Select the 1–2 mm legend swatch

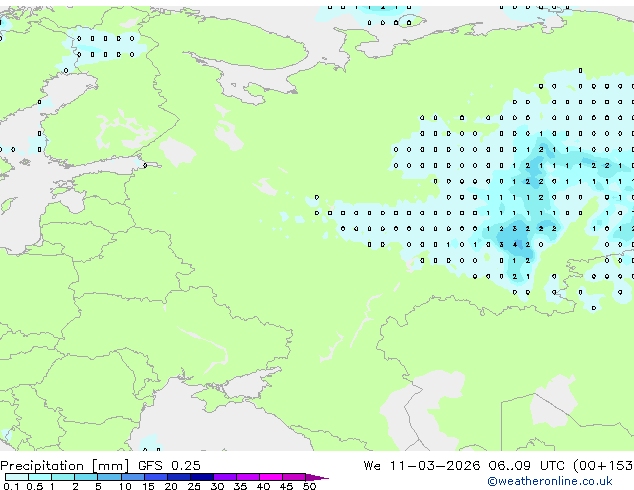(63, 477)
